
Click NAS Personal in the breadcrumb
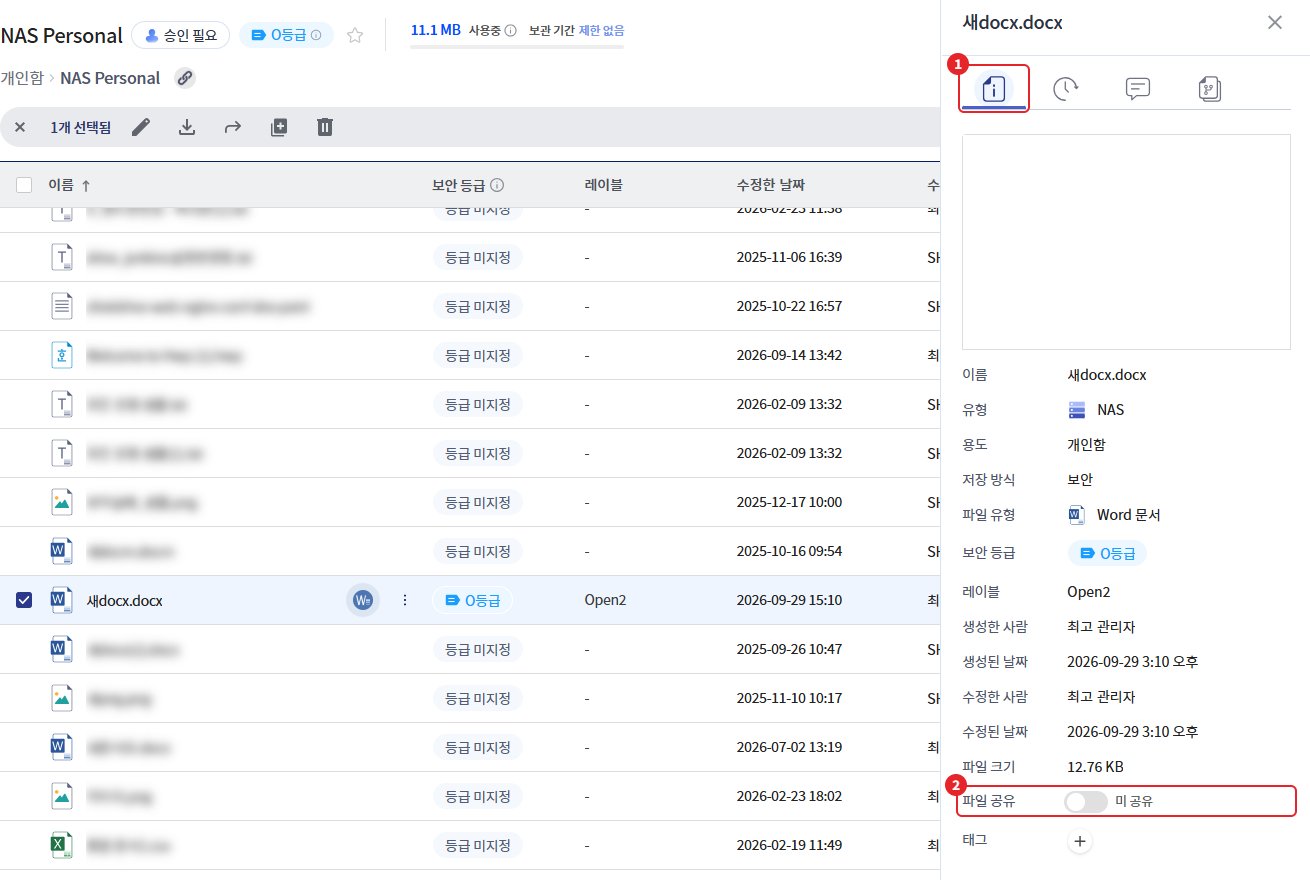pyautogui.click(x=110, y=78)
